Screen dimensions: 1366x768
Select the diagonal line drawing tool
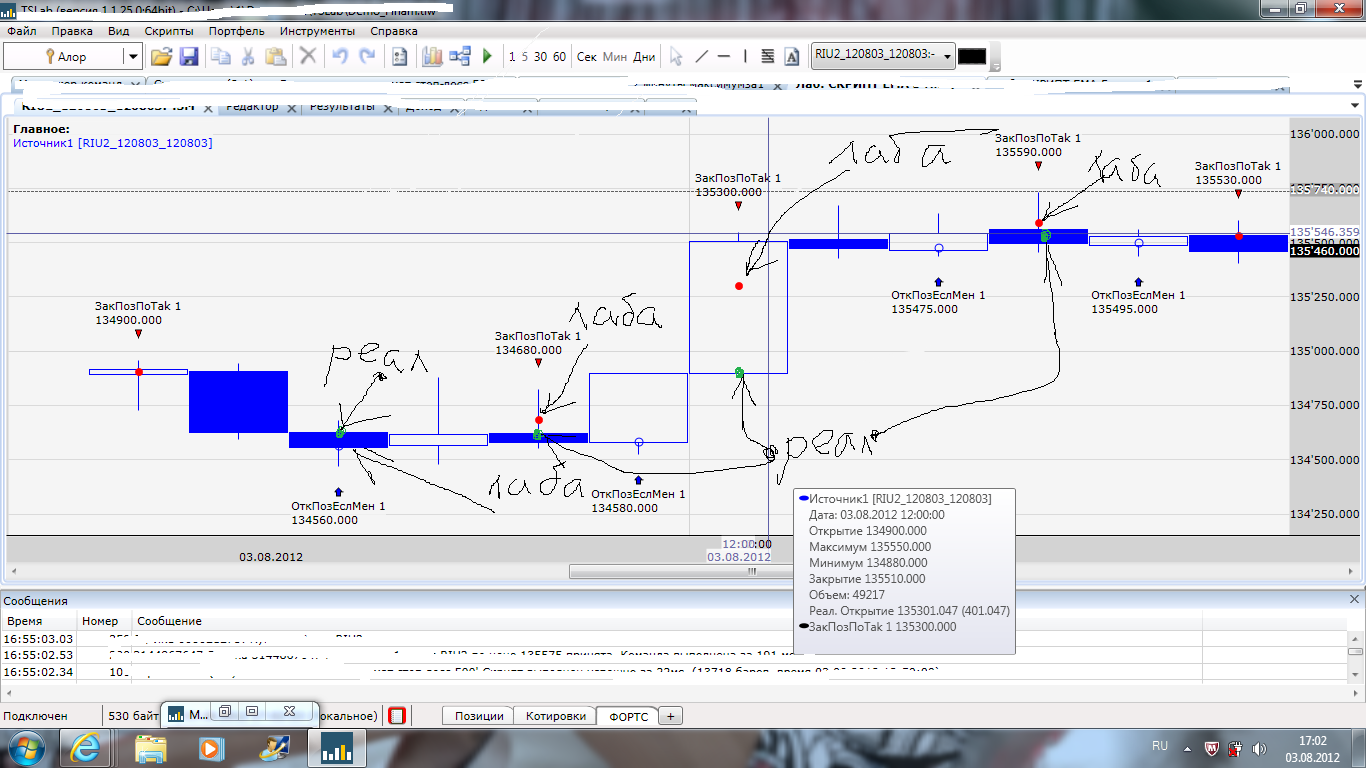(x=701, y=56)
